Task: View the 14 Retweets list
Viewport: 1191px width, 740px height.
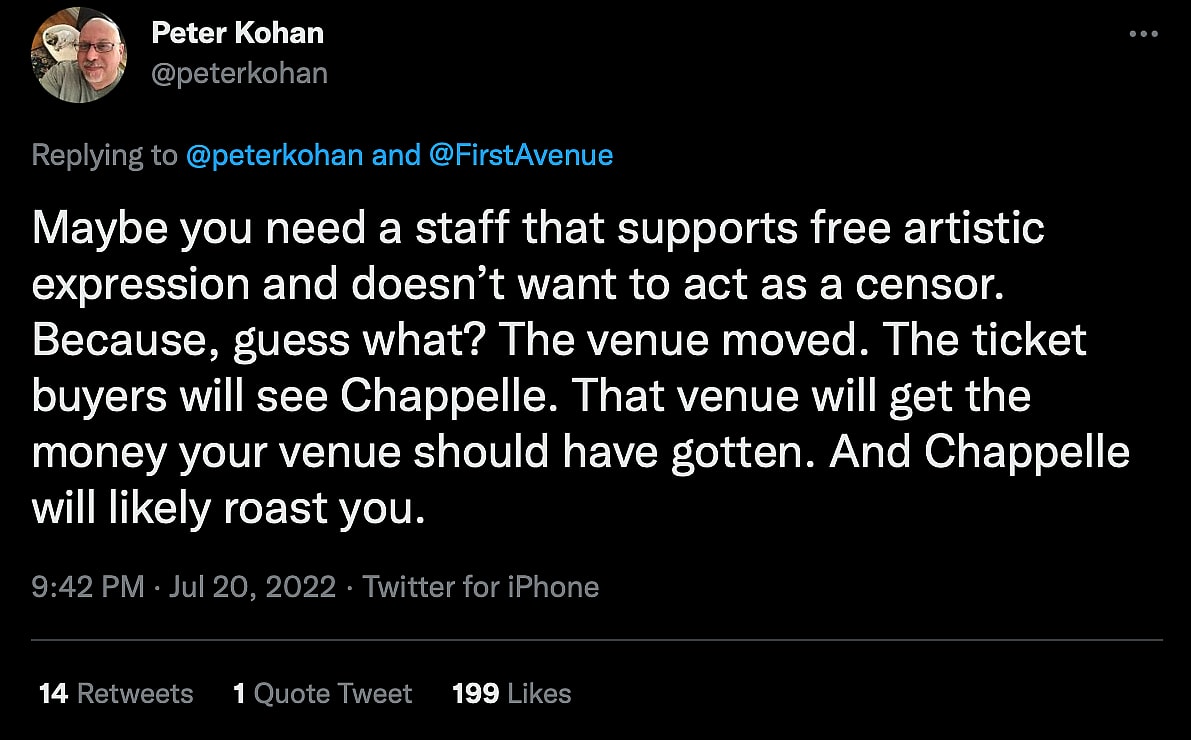Action: (115, 693)
